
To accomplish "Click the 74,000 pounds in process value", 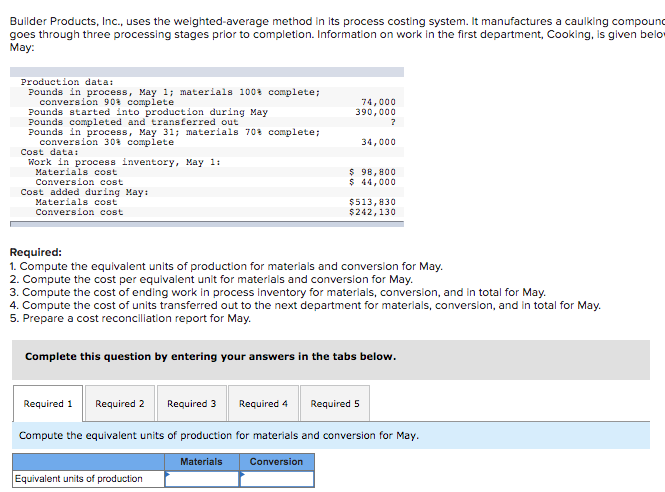I will coord(378,102).
